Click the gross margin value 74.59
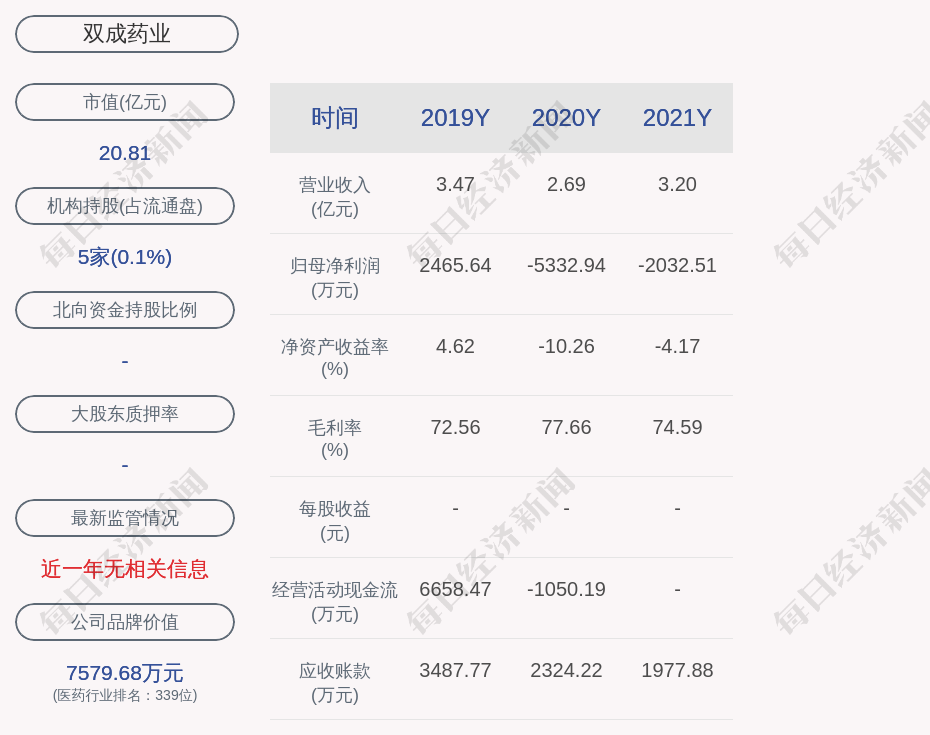The height and width of the screenshot is (735, 930). (x=677, y=427)
